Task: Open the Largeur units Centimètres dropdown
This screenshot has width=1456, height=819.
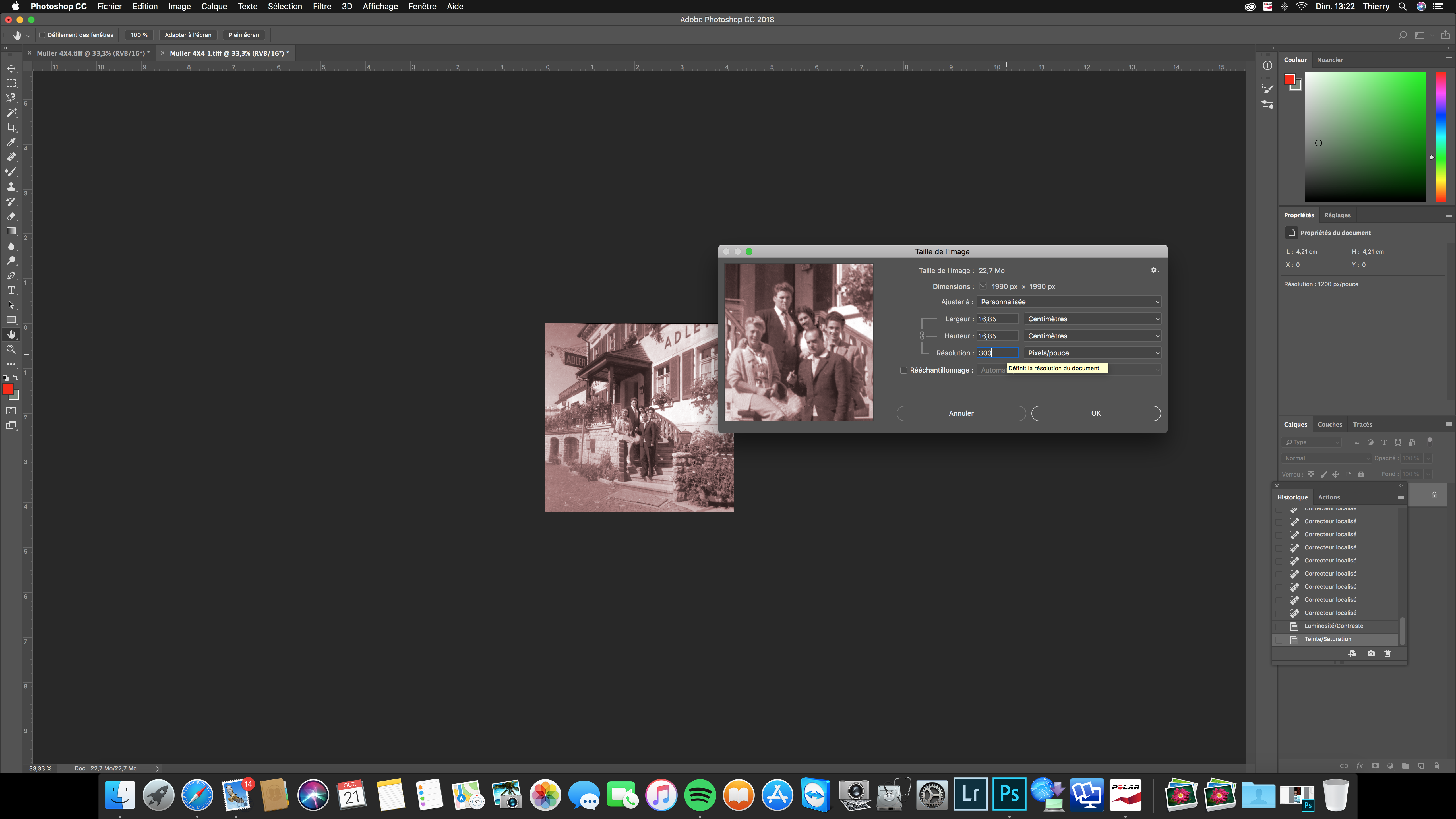Action: [x=1093, y=319]
